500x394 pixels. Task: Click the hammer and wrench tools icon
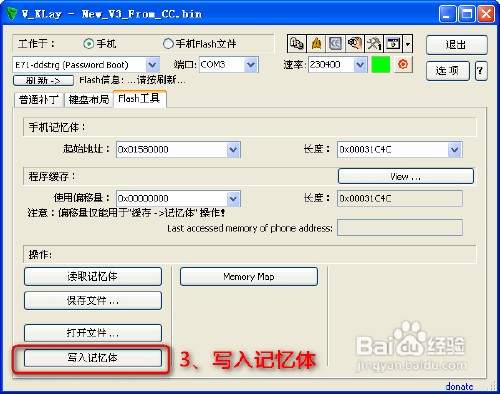[x=374, y=44]
